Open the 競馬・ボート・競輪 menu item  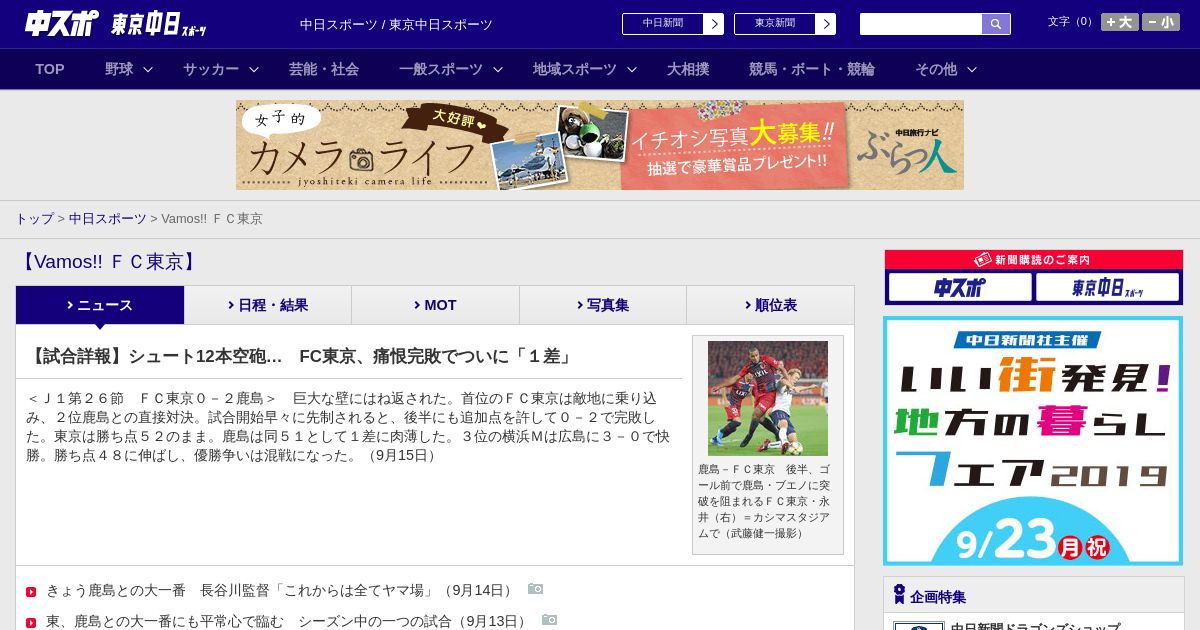point(812,69)
